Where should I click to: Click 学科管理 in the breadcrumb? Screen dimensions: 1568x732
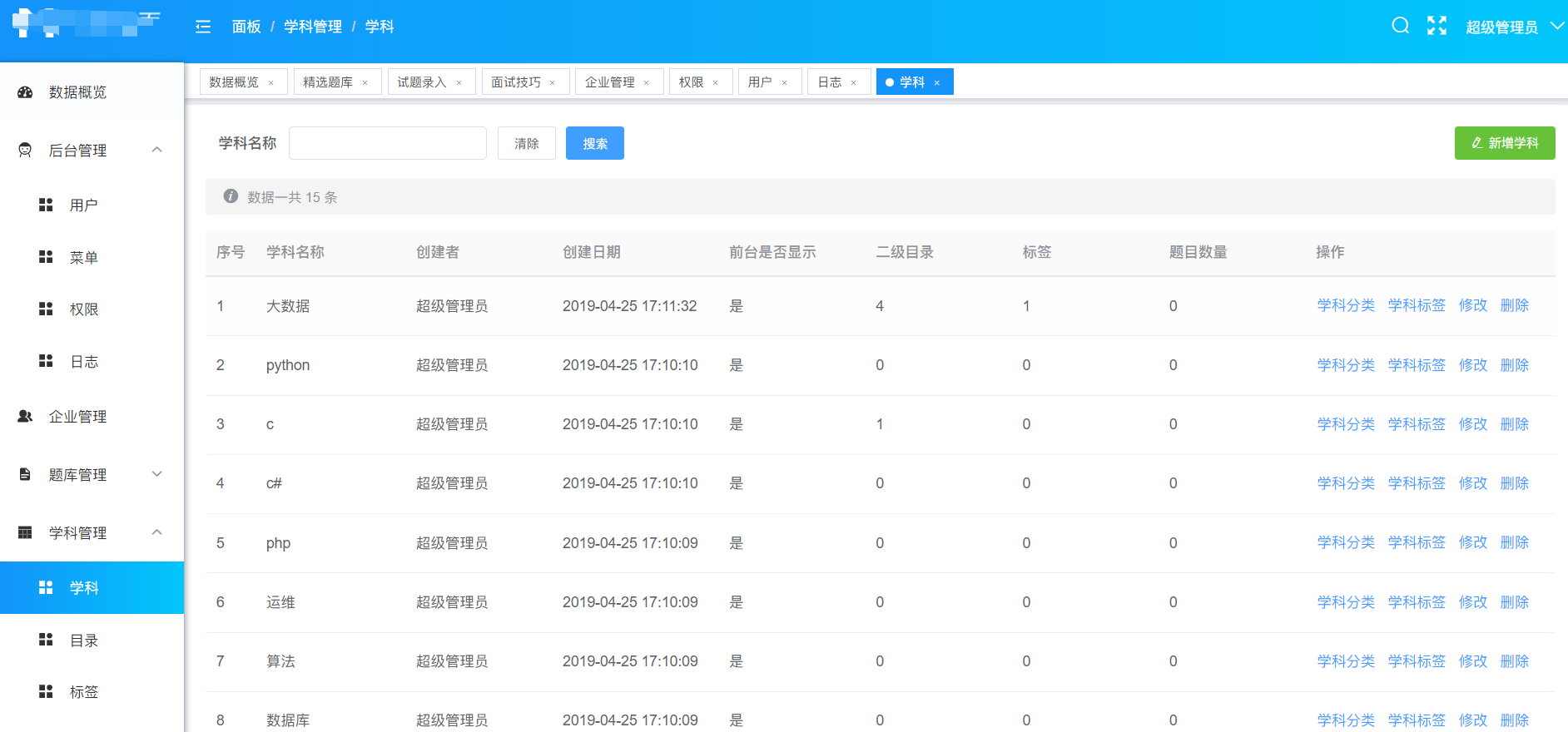(313, 27)
